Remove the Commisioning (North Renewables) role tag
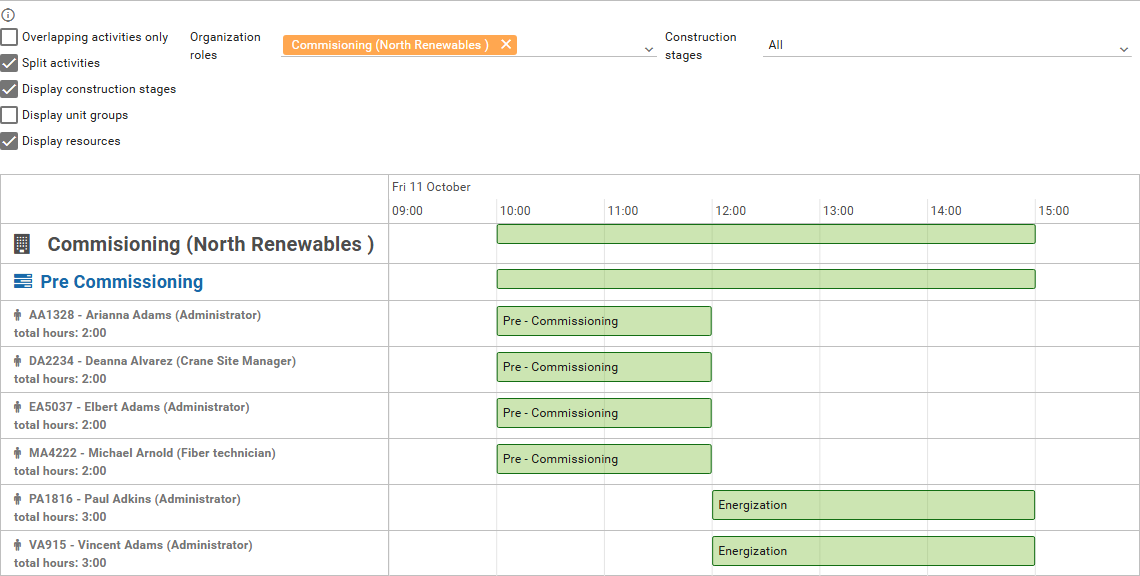1140x576 pixels. click(506, 44)
